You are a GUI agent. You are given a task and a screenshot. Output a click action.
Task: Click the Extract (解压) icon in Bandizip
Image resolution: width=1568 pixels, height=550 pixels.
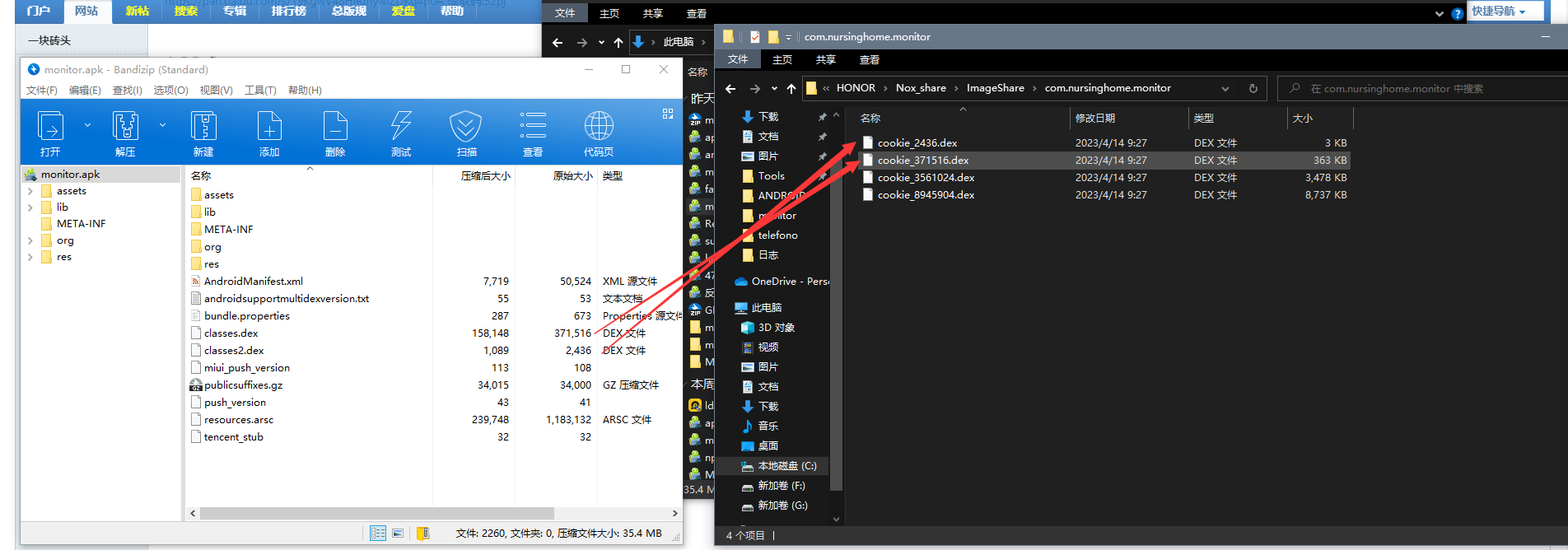coord(125,127)
